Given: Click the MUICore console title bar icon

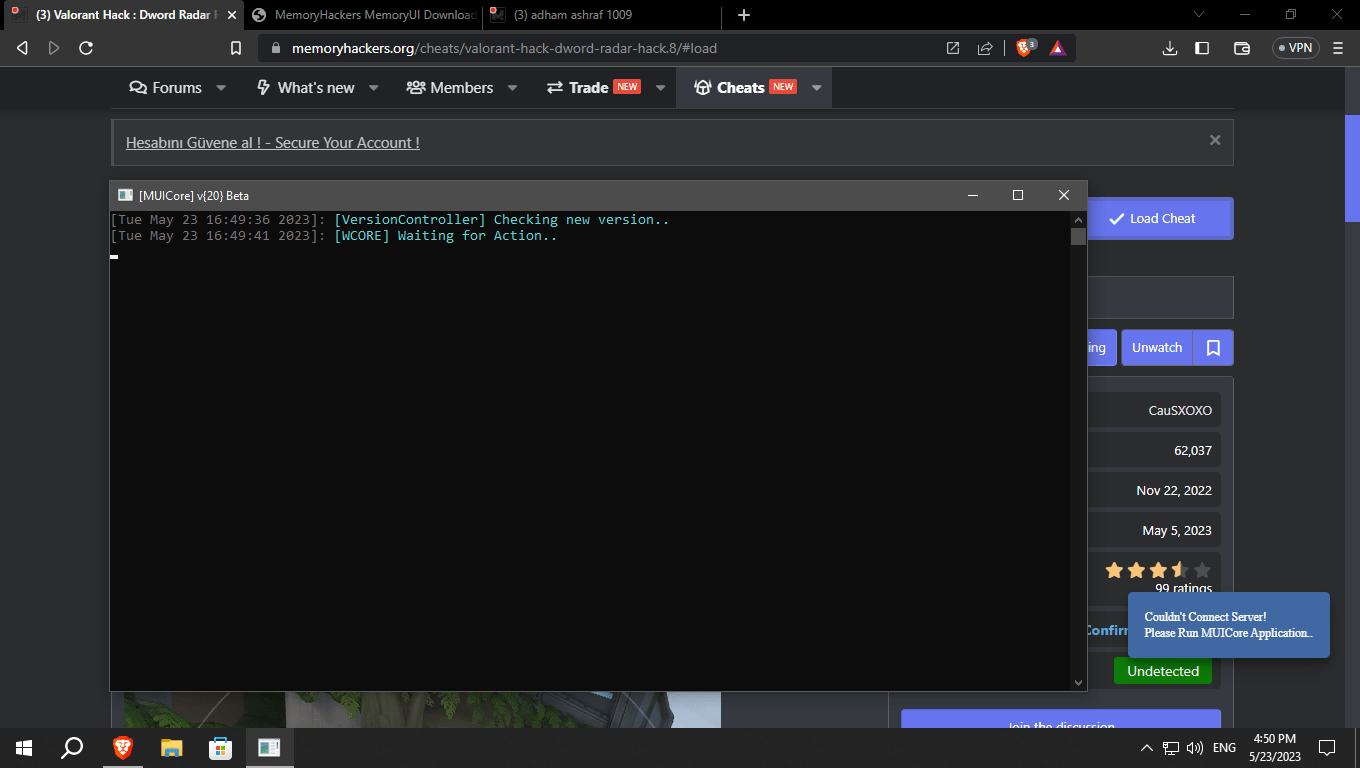Looking at the screenshot, I should (125, 195).
